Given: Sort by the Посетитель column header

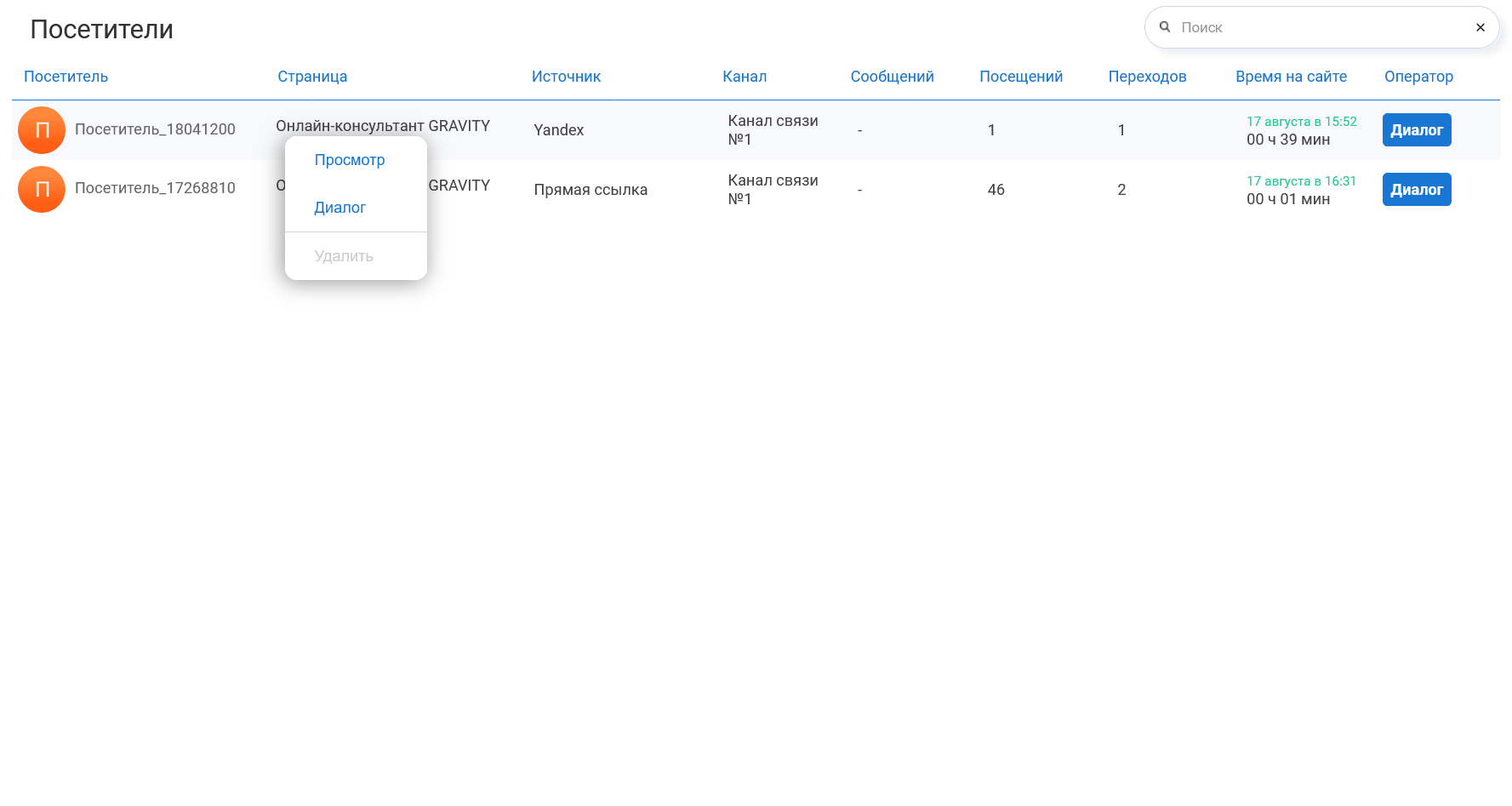Looking at the screenshot, I should (x=66, y=77).
